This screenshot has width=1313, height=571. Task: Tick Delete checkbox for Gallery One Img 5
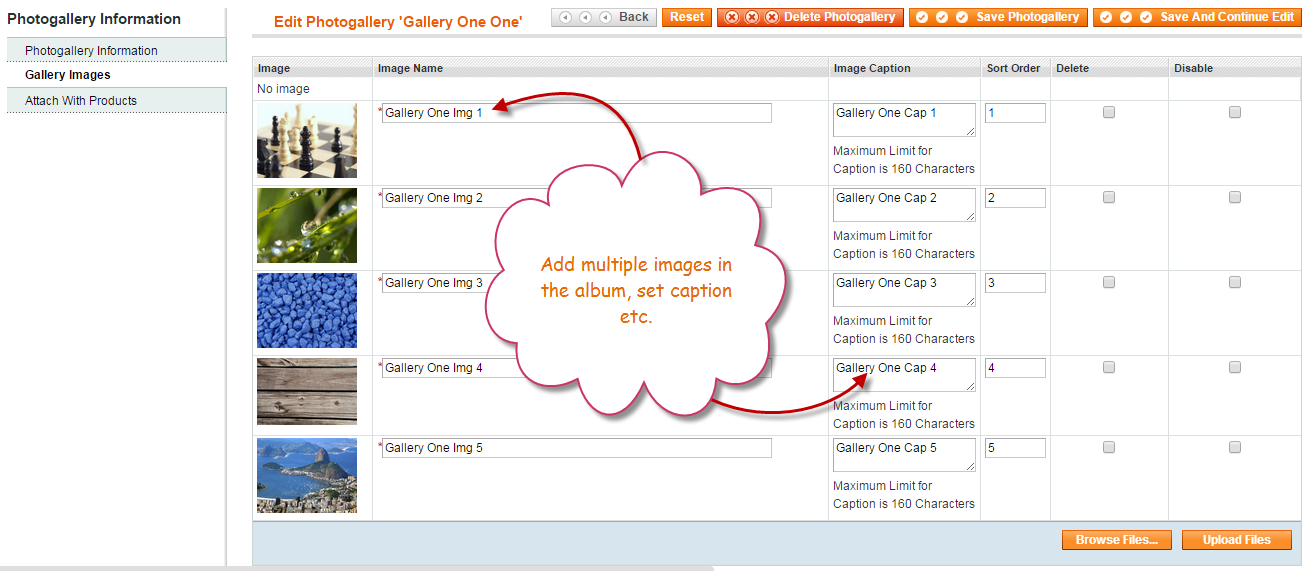coord(1109,448)
